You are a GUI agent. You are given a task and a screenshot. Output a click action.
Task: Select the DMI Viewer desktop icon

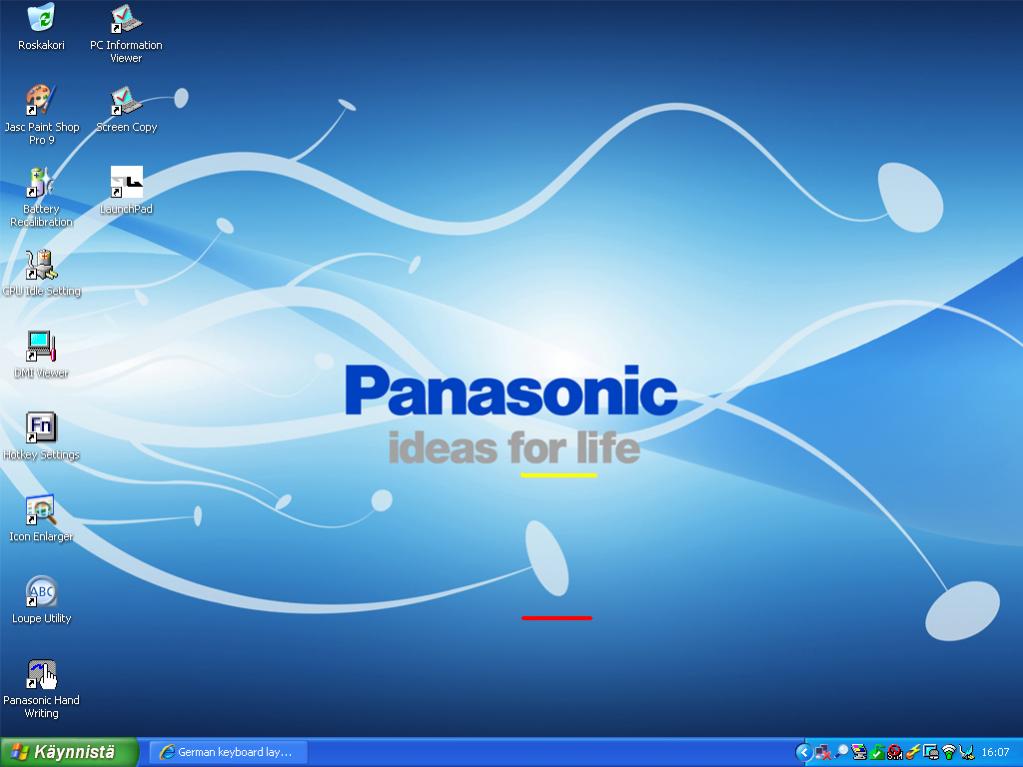pyautogui.click(x=41, y=354)
